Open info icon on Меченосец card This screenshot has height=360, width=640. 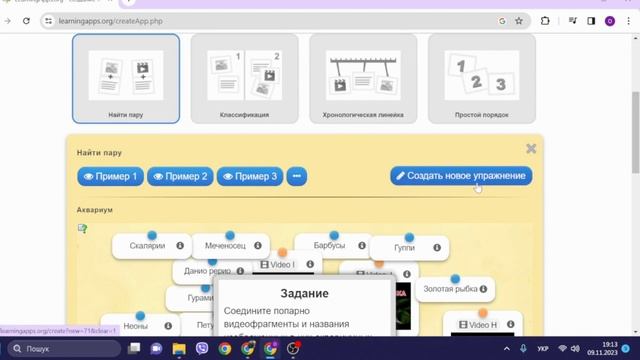tap(258, 245)
